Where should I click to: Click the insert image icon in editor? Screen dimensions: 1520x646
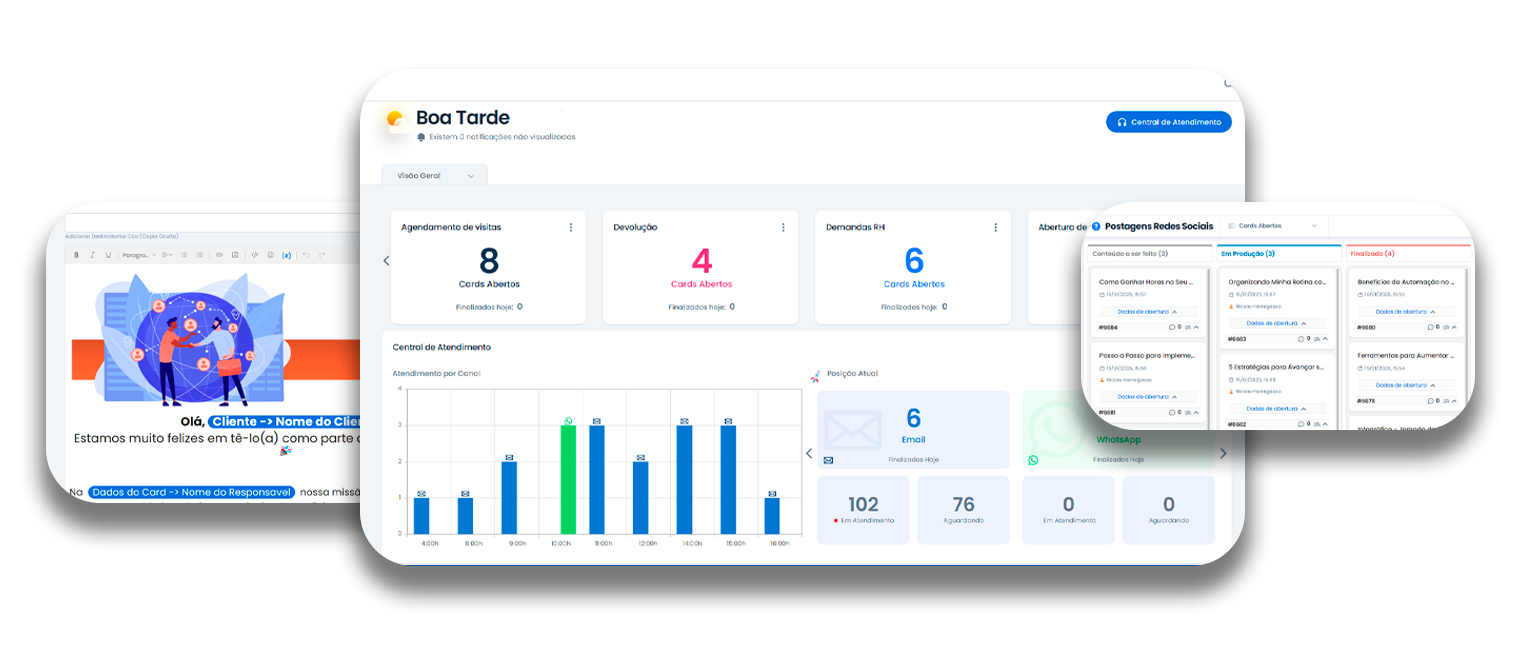[x=235, y=255]
